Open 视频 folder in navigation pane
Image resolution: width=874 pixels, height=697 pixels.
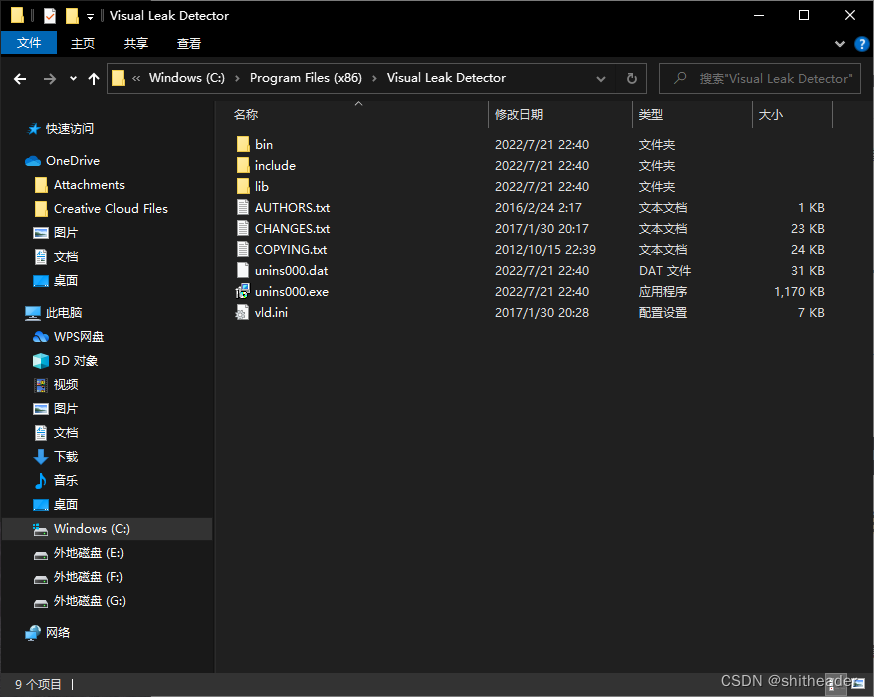tap(66, 385)
